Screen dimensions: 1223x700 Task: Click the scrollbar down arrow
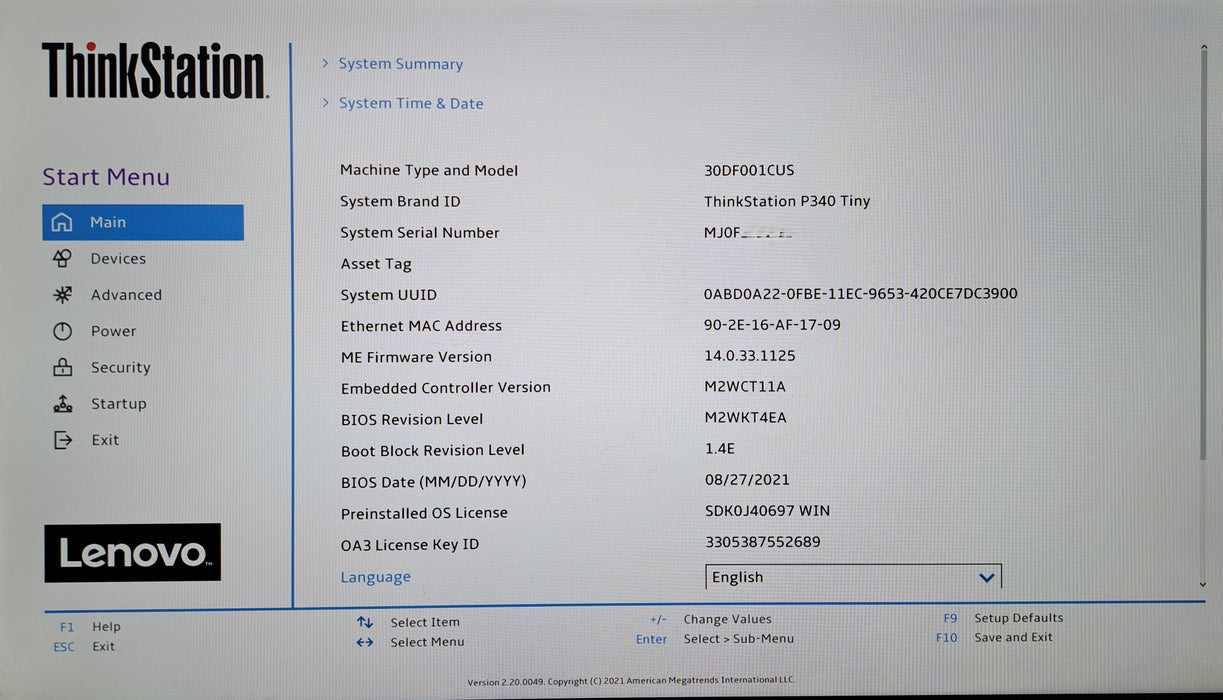pos(1203,584)
